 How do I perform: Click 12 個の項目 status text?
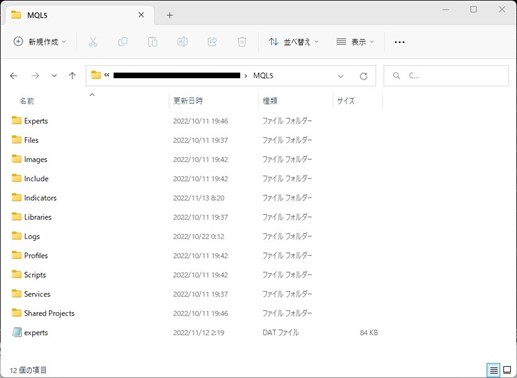pos(28,370)
